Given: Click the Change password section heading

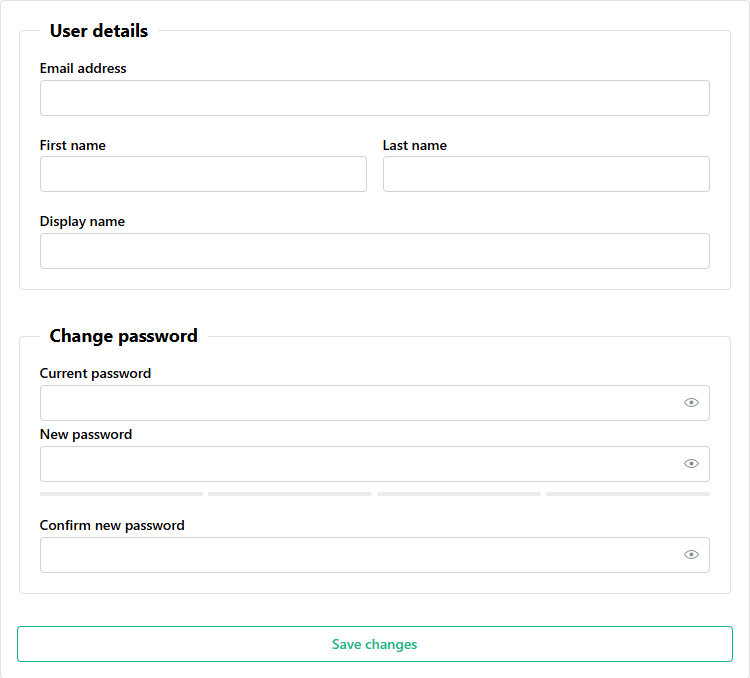Looking at the screenshot, I should click(123, 336).
